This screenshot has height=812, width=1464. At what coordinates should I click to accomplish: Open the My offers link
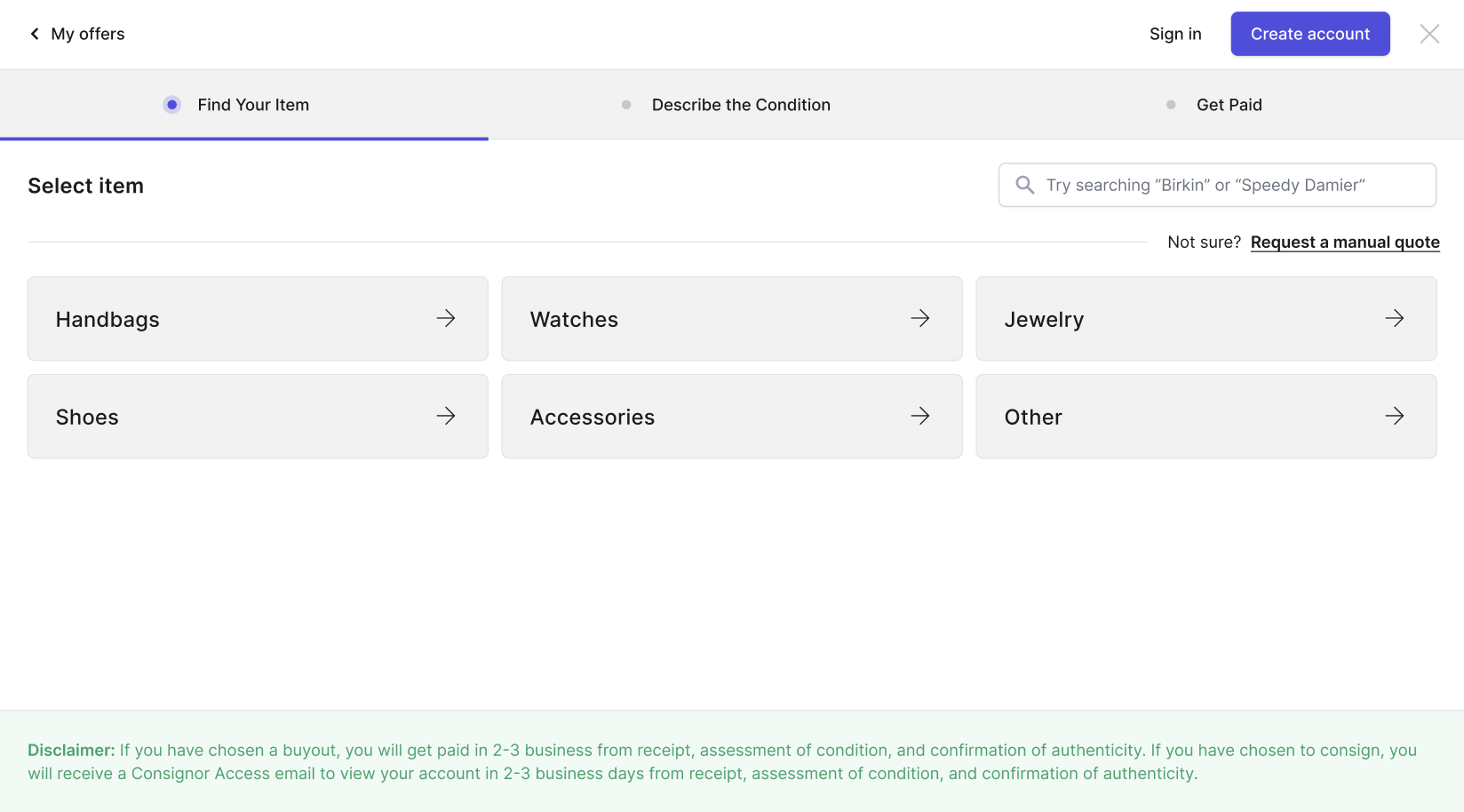88,34
